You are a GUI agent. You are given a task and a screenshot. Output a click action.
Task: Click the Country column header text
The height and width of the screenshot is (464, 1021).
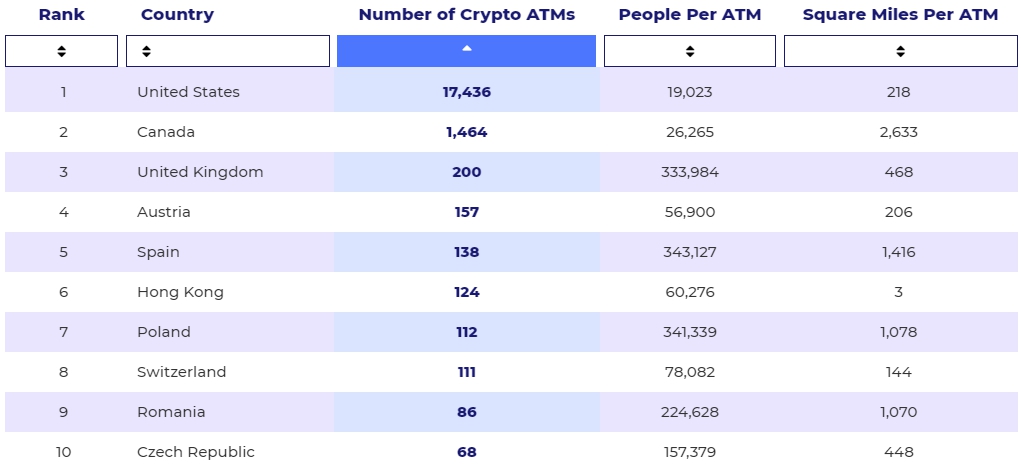[x=177, y=15]
